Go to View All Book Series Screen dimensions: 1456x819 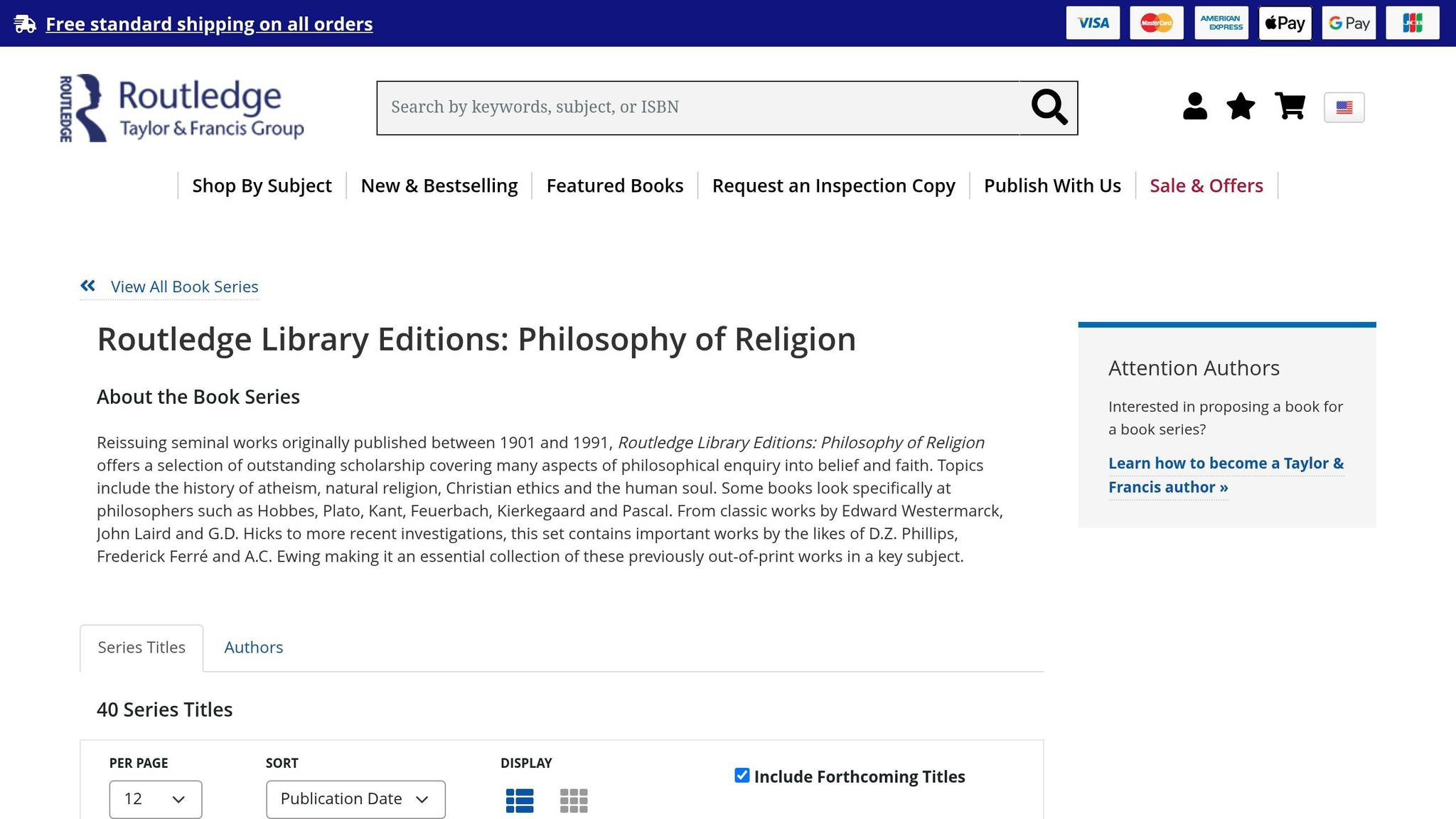(x=184, y=287)
